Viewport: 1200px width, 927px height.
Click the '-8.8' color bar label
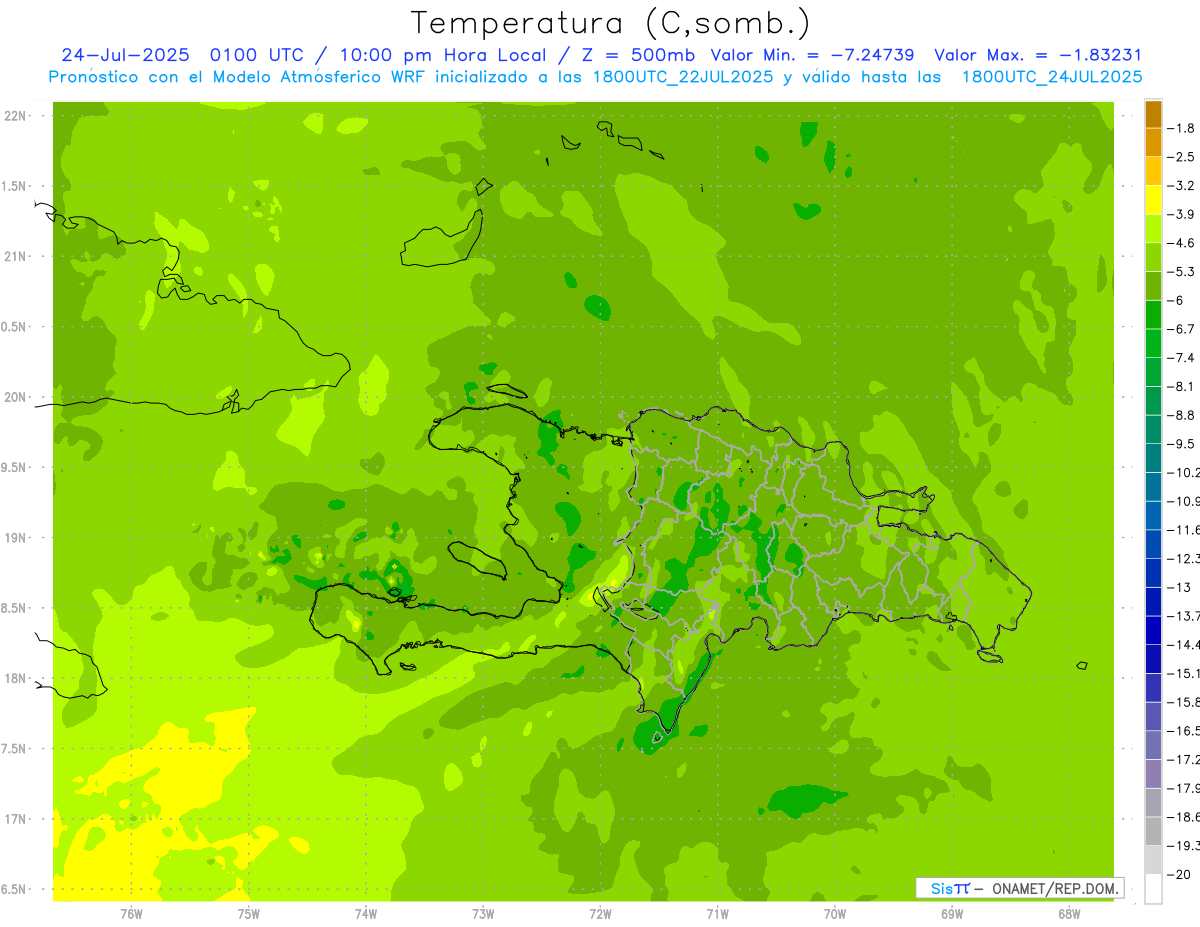(1182, 415)
